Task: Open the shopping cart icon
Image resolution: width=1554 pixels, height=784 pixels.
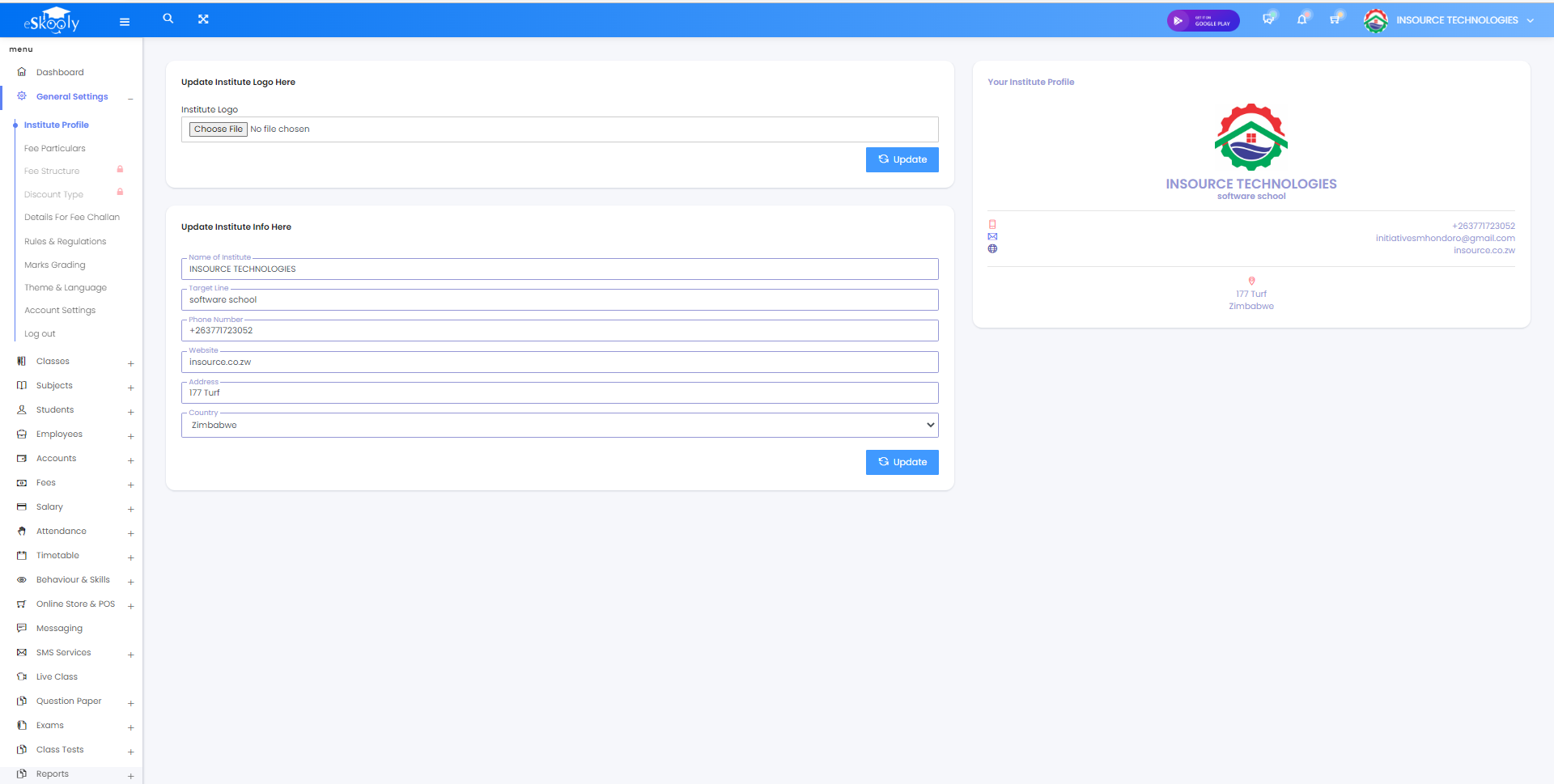Action: click(x=1335, y=19)
